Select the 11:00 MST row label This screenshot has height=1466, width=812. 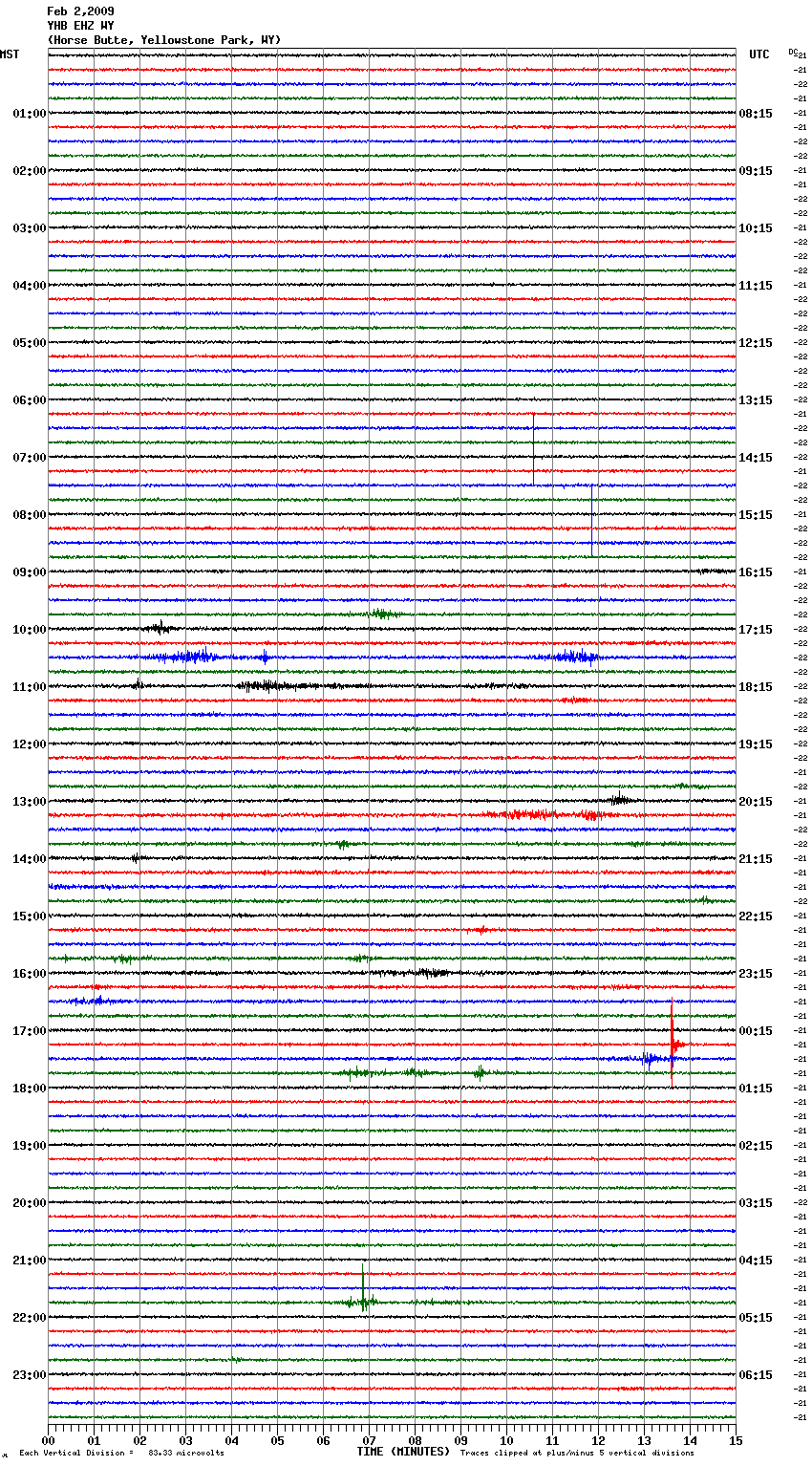pyautogui.click(x=30, y=687)
